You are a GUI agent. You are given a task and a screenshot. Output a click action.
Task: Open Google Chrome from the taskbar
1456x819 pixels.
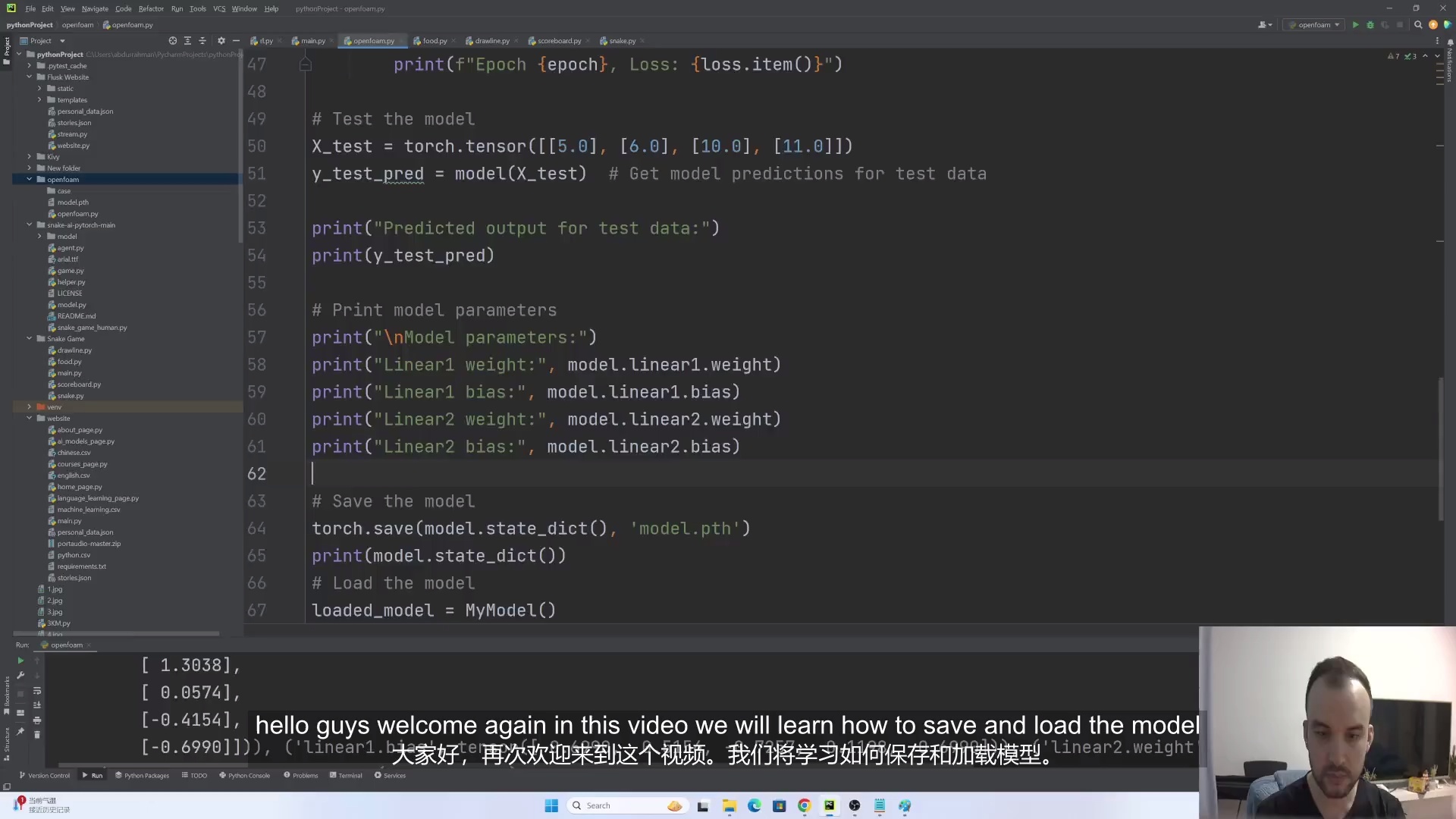[x=804, y=805]
